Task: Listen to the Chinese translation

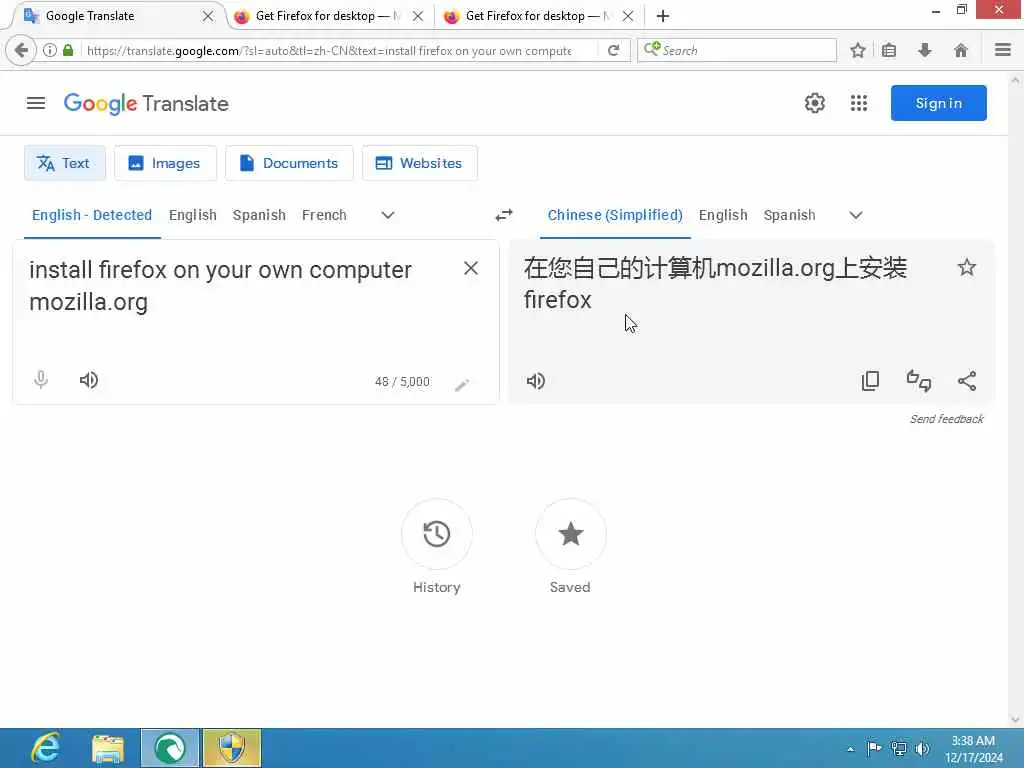Action: click(x=536, y=381)
